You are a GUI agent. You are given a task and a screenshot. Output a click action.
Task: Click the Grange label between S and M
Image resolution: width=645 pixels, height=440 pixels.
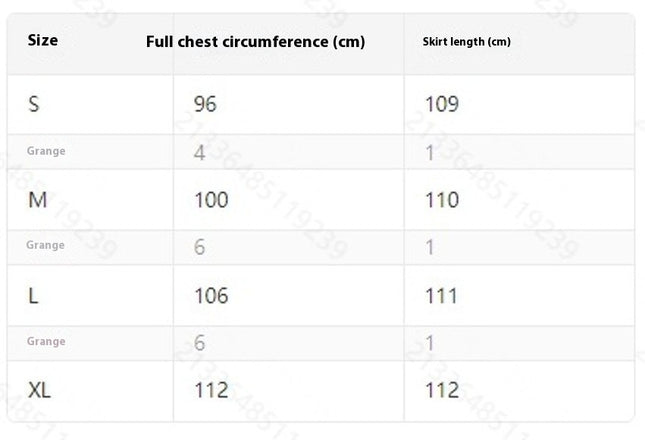(46, 151)
